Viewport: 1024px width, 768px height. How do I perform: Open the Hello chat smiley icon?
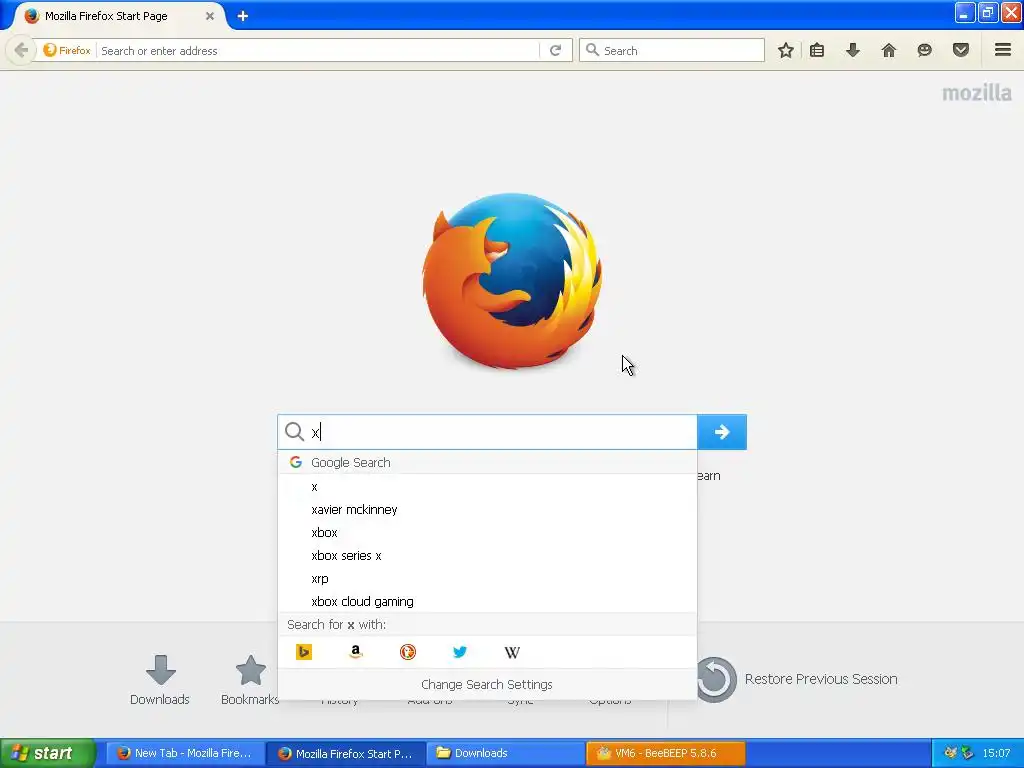click(x=924, y=50)
